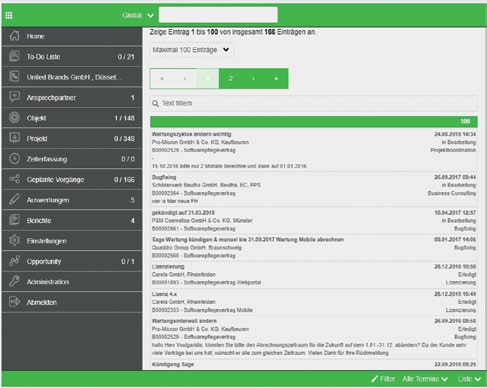
Task: Click the To-Do Liste sidebar icon
Action: point(14,56)
